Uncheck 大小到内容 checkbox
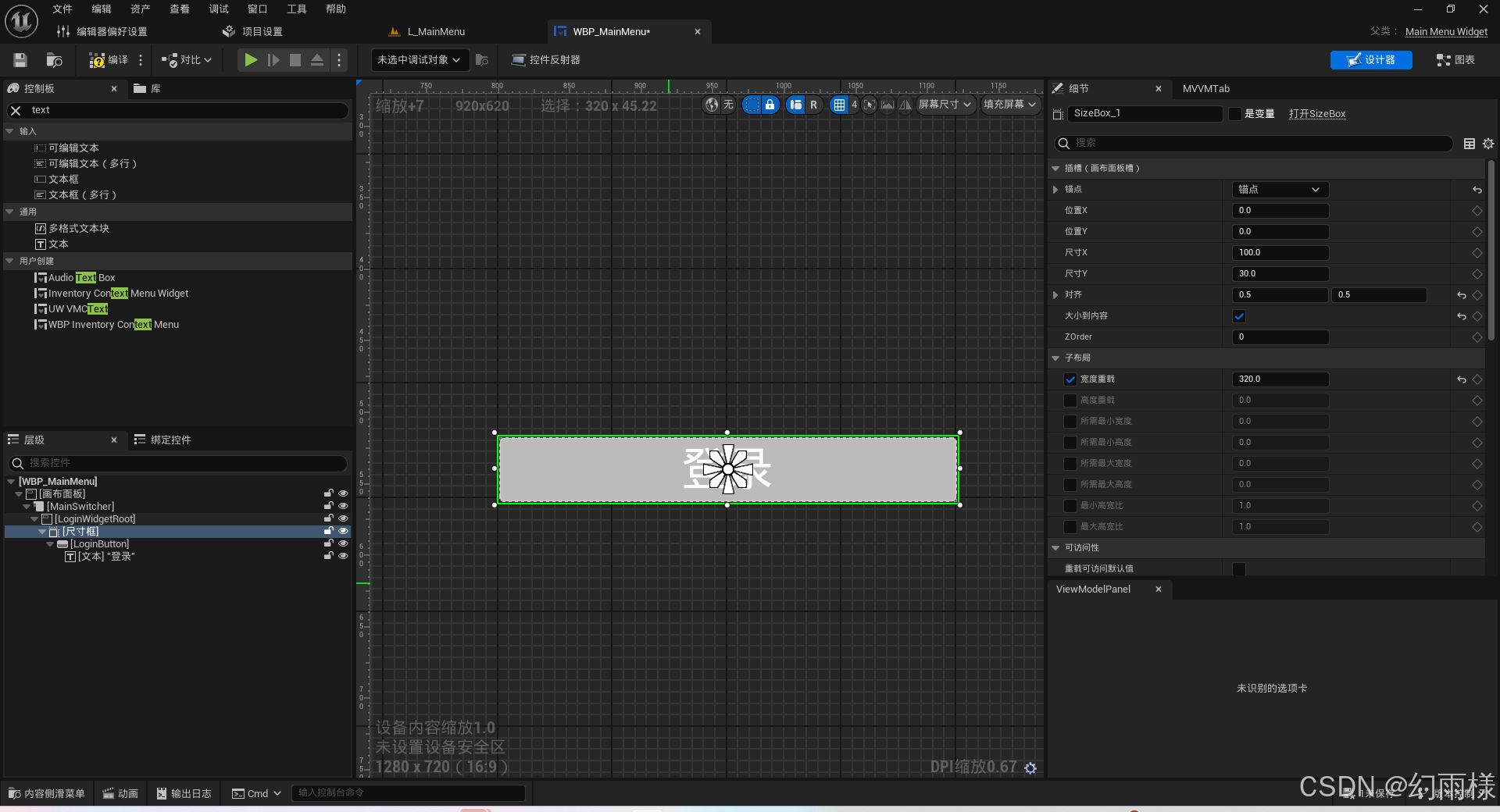1500x812 pixels. click(x=1239, y=316)
